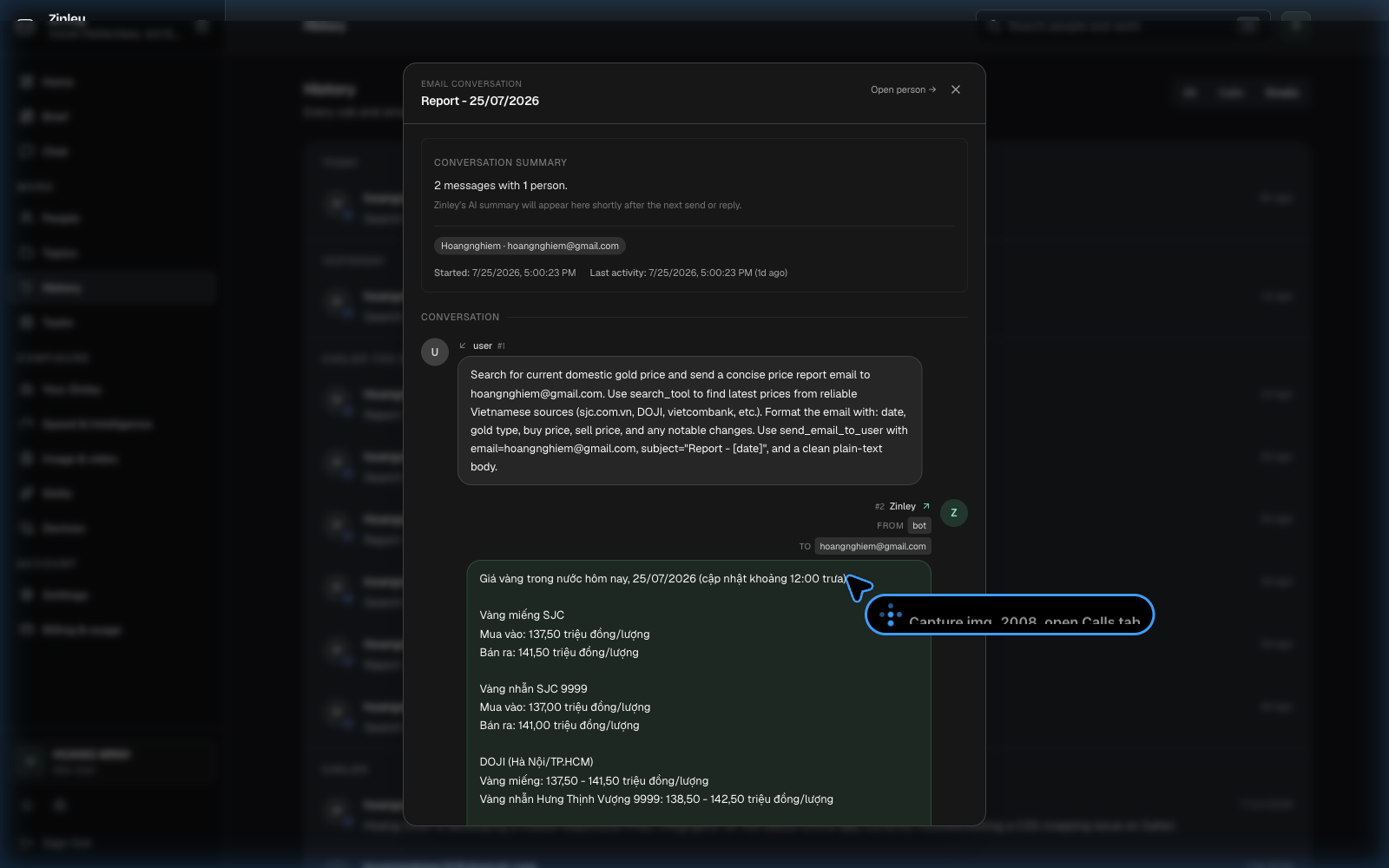Click the EMAIL CONVERSATION header label
1389x868 pixels.
point(471,83)
